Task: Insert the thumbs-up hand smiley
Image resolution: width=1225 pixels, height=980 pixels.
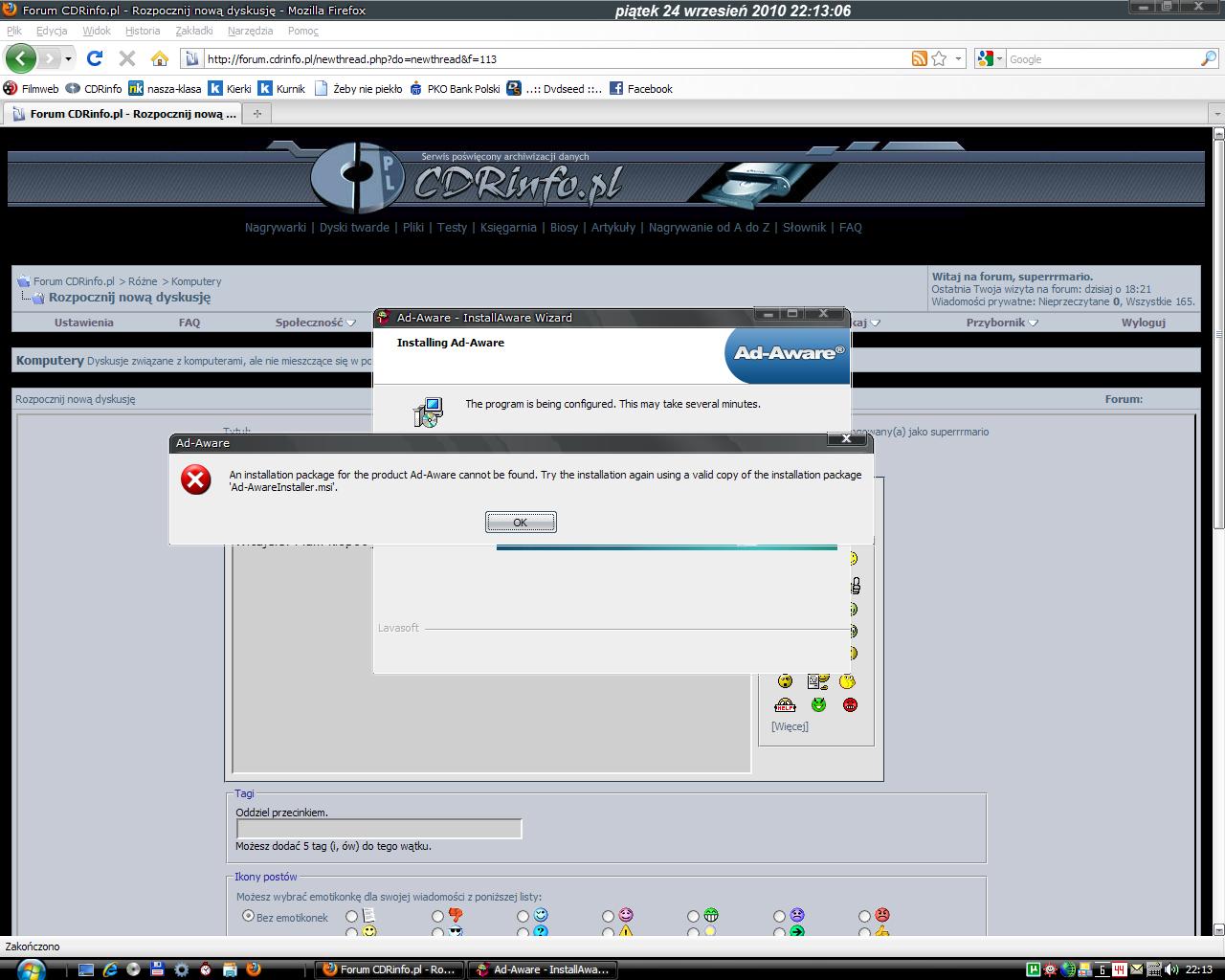Action: [x=855, y=586]
